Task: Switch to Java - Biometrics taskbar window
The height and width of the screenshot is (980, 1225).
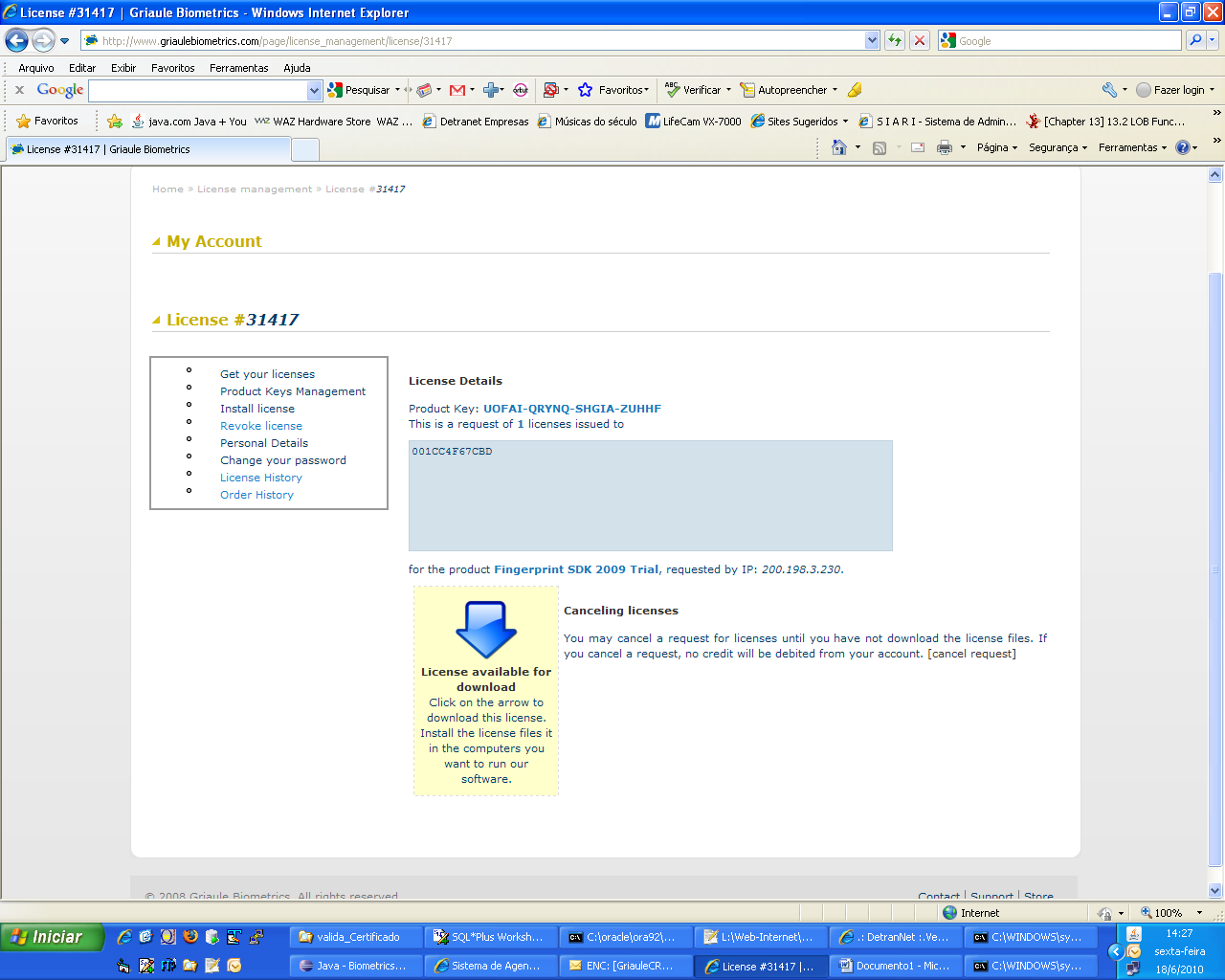Action: click(355, 966)
